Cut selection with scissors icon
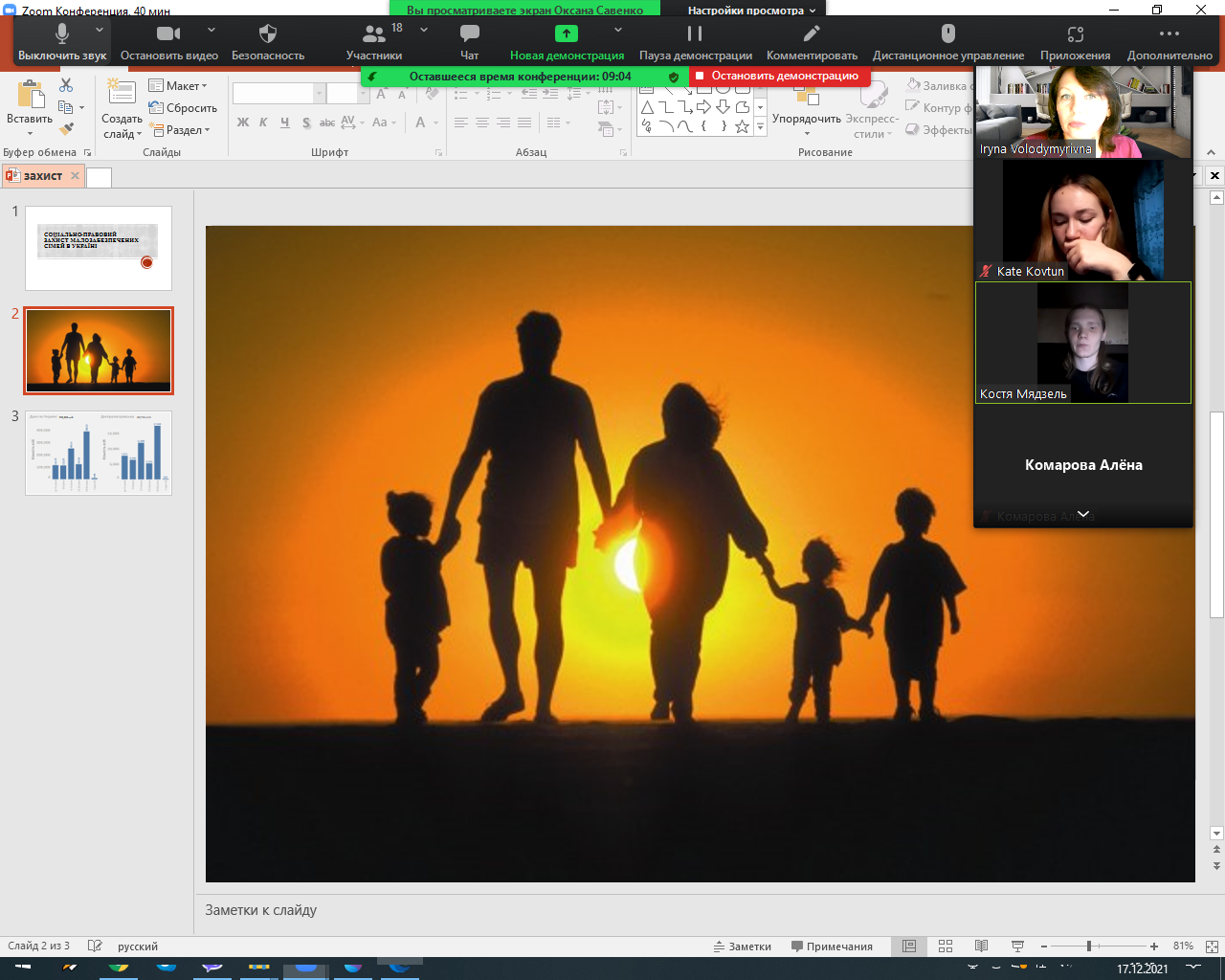1225x980 pixels. [66, 86]
